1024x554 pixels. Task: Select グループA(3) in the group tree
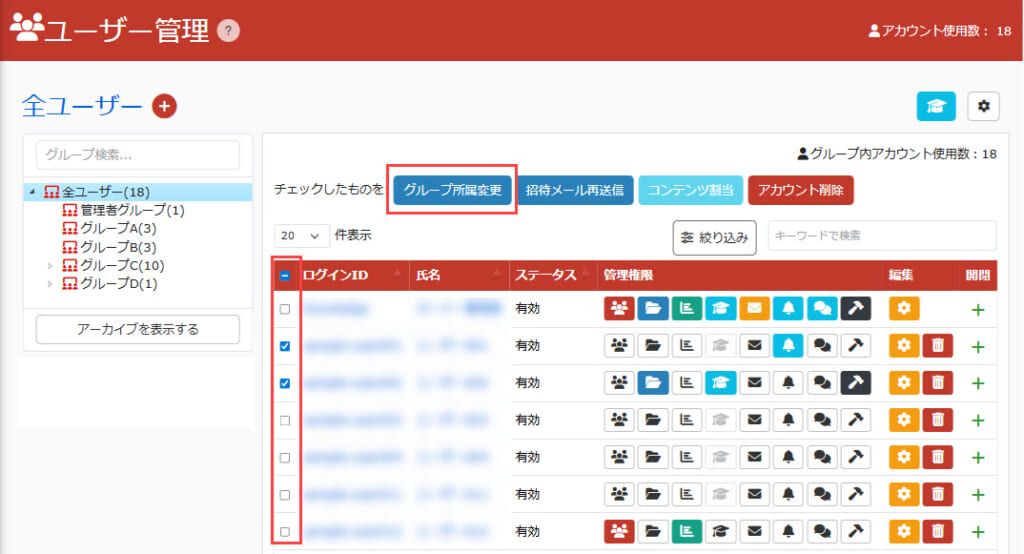click(x=117, y=228)
